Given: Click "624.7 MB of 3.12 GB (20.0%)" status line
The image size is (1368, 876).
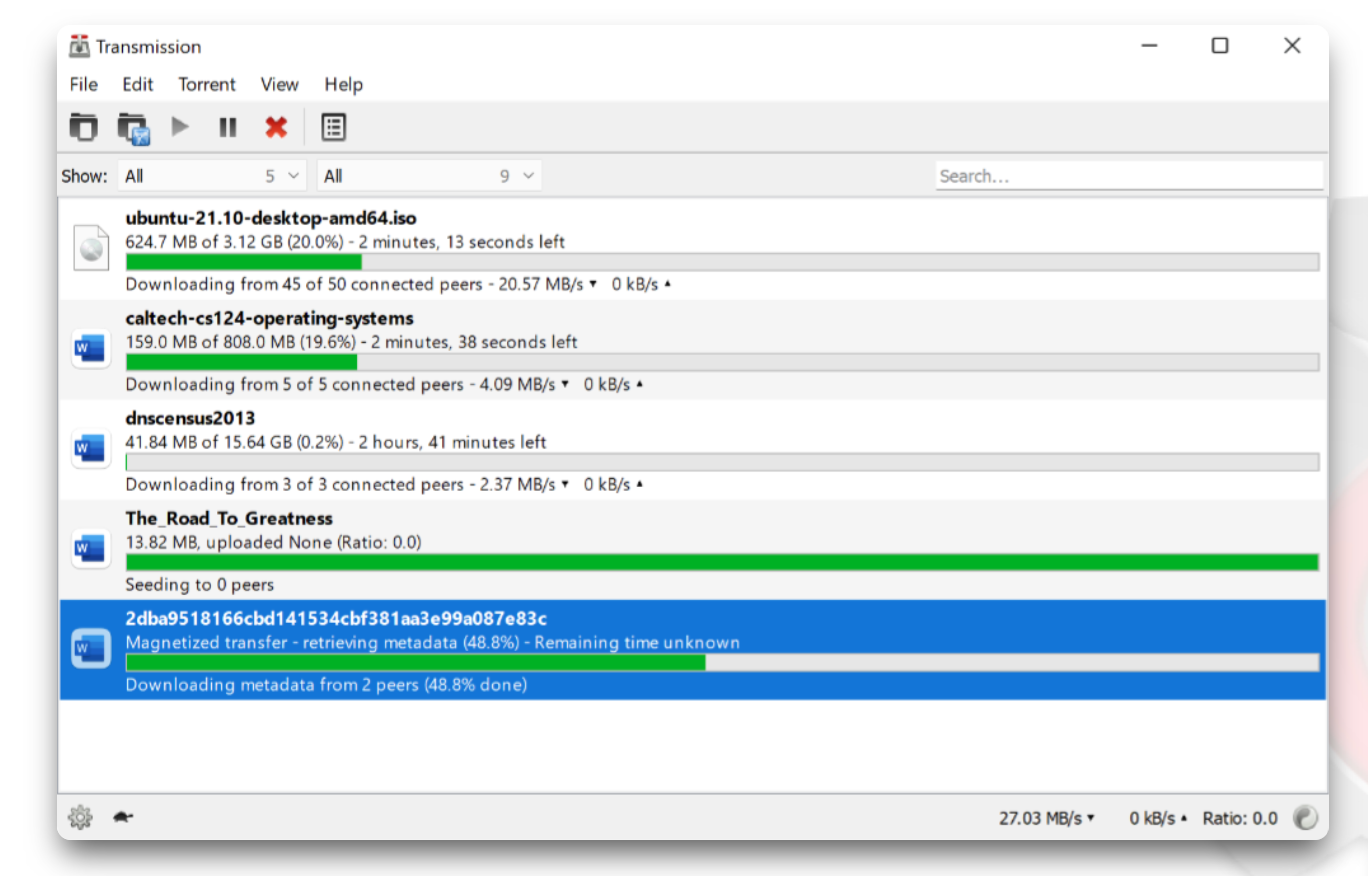Looking at the screenshot, I should click(345, 242).
